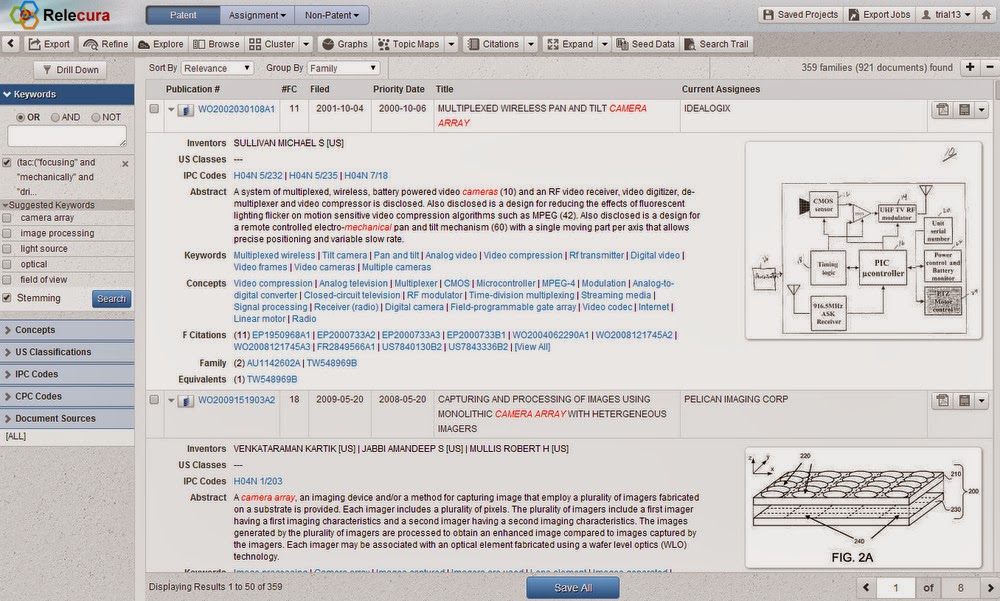The image size is (1000, 601).
Task: Toggle the Stemming checkbox
Action: click(6, 297)
